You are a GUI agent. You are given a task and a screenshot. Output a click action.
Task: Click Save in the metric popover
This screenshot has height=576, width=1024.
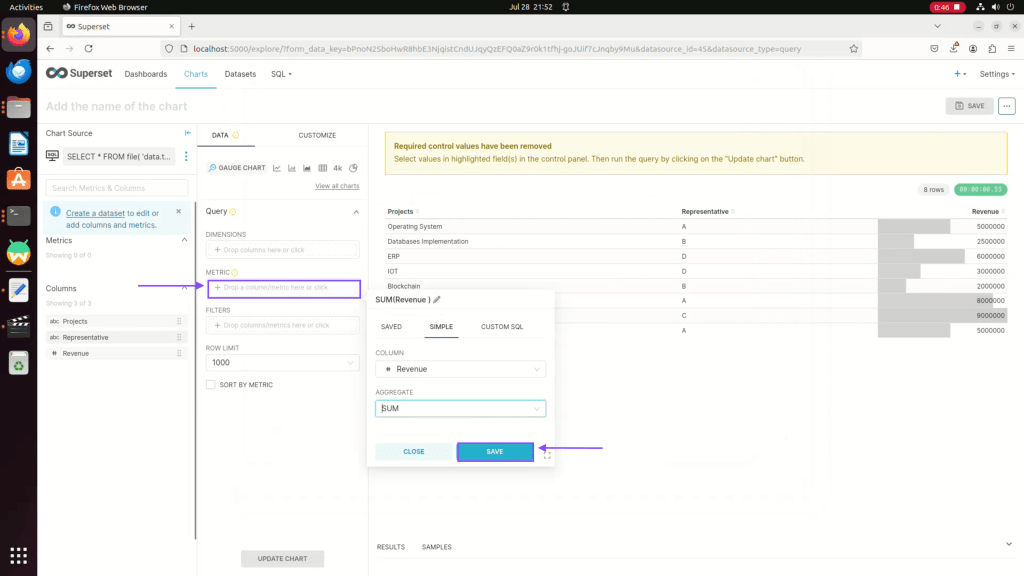tap(495, 452)
